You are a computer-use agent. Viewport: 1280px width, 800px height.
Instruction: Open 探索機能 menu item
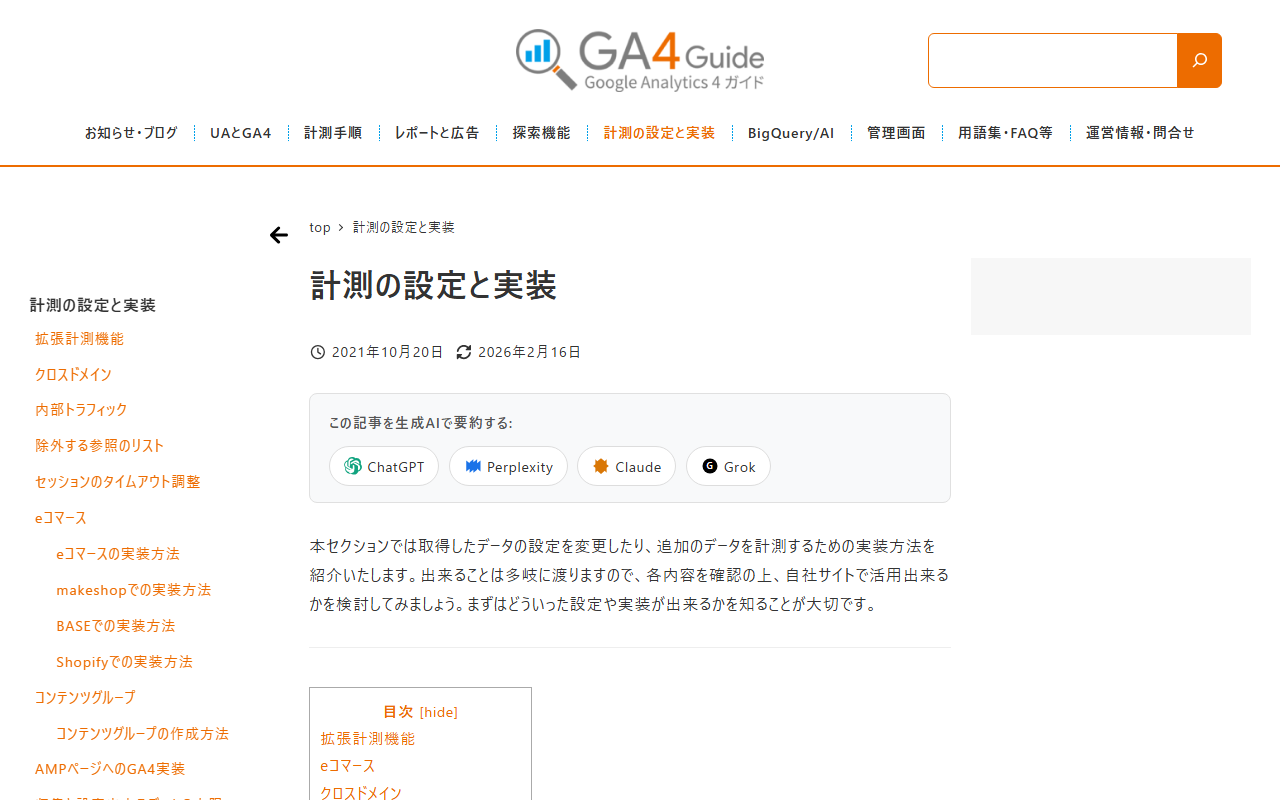(x=541, y=133)
